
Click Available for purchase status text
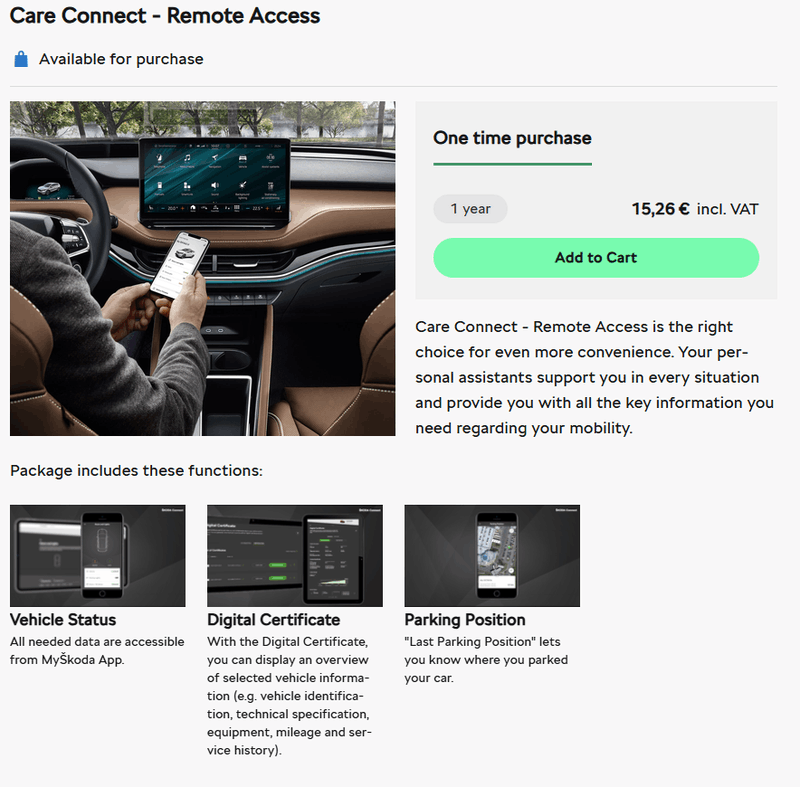tap(121, 59)
